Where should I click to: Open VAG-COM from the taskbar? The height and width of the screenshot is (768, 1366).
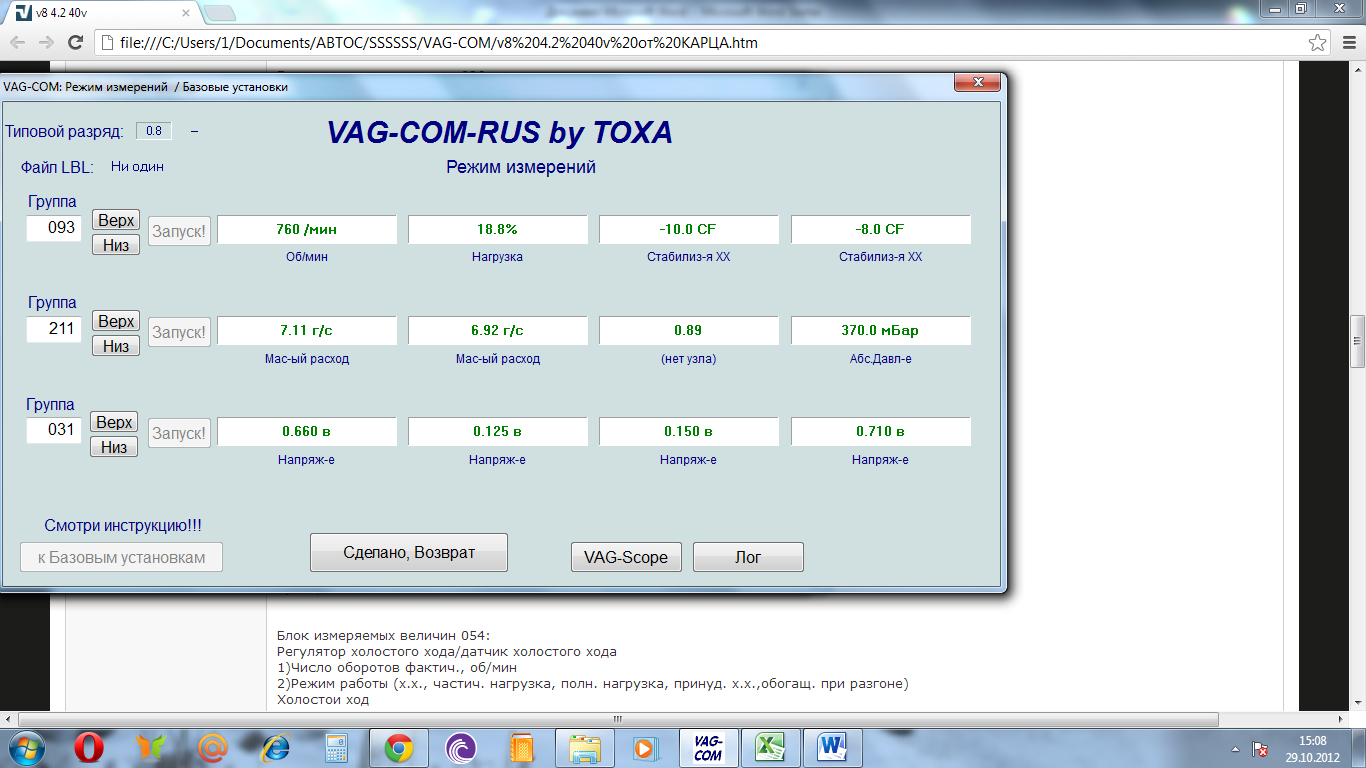tap(708, 748)
